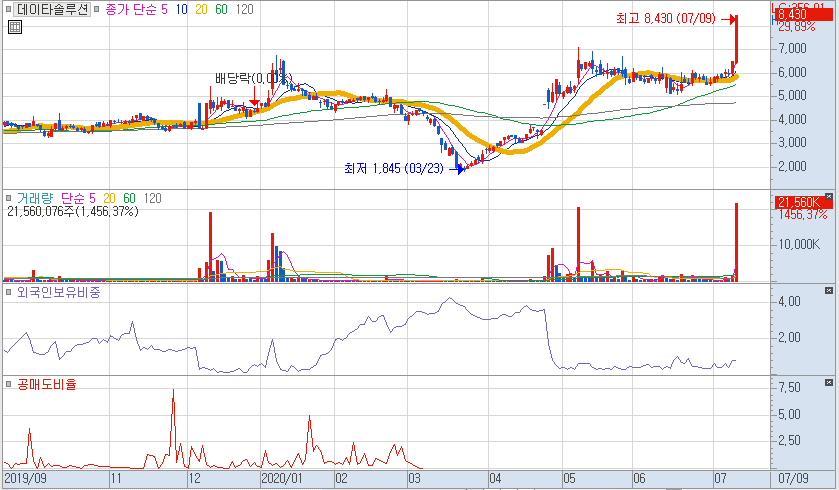839x490 pixels.
Task: Select the price 5-day average legend
Action: click(x=164, y=9)
